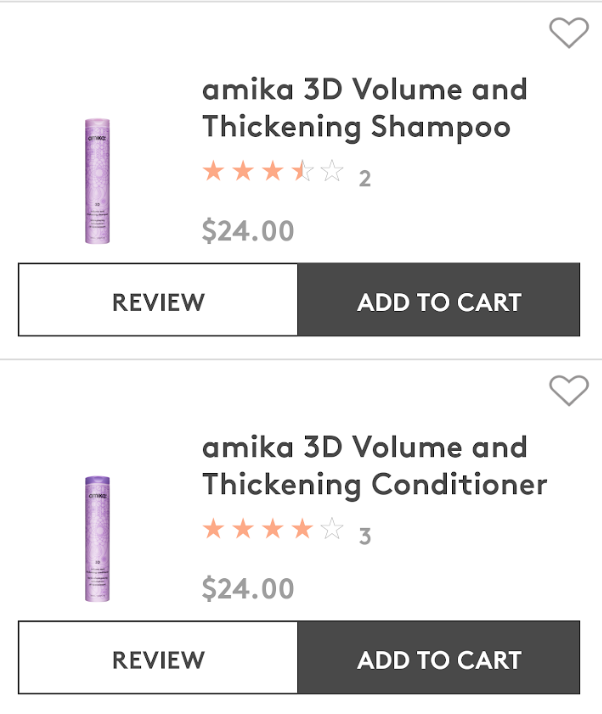The image size is (602, 714).
Task: Click the empty fifth star on Conditioner rating
Action: coord(332,529)
